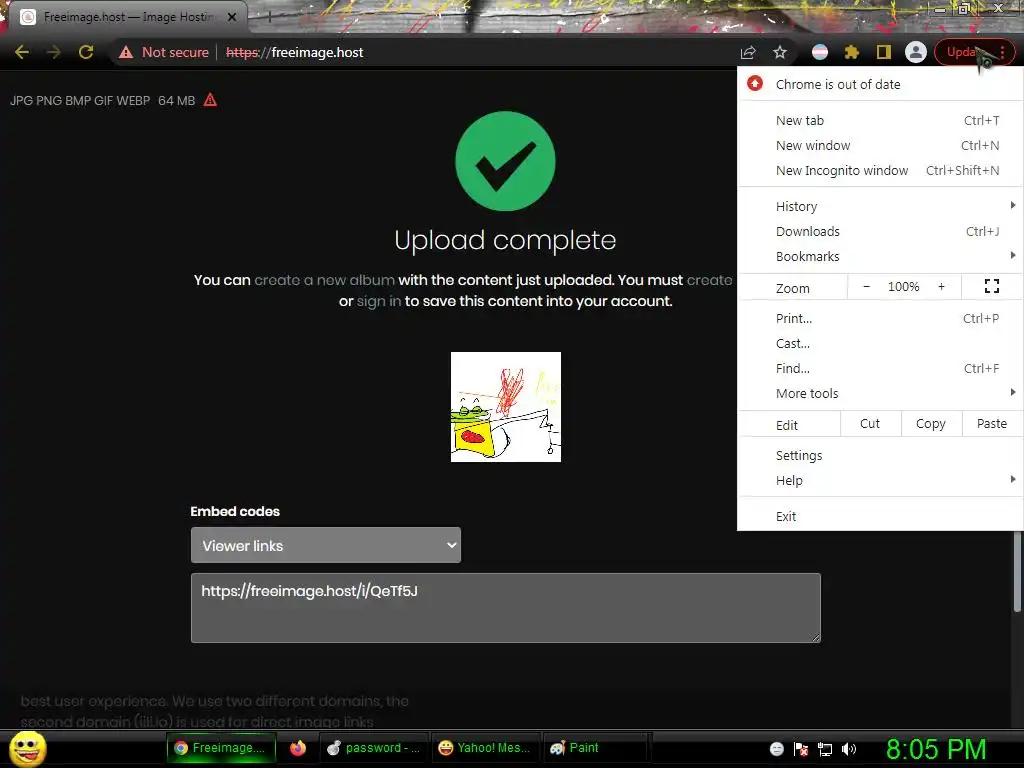Click the sign in link
This screenshot has height=768, width=1024.
coord(379,301)
